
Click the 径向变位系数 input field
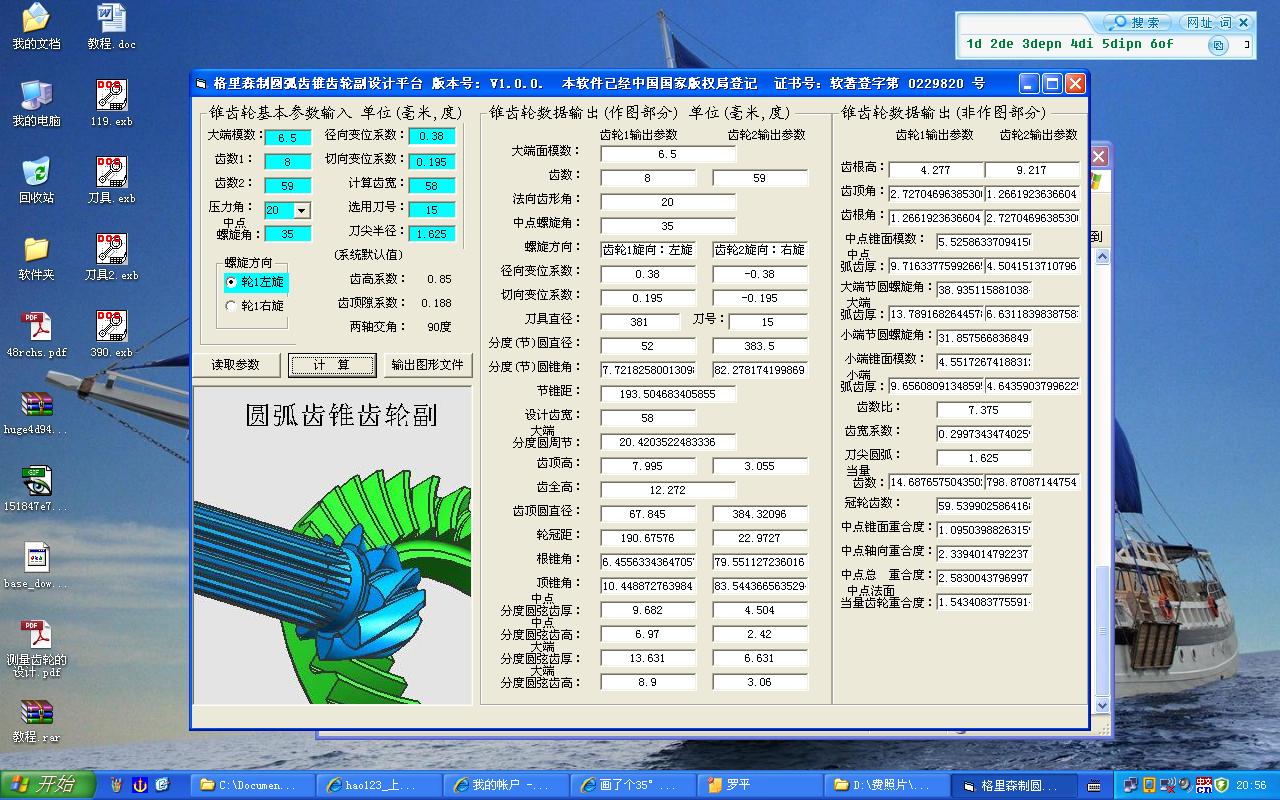point(432,136)
